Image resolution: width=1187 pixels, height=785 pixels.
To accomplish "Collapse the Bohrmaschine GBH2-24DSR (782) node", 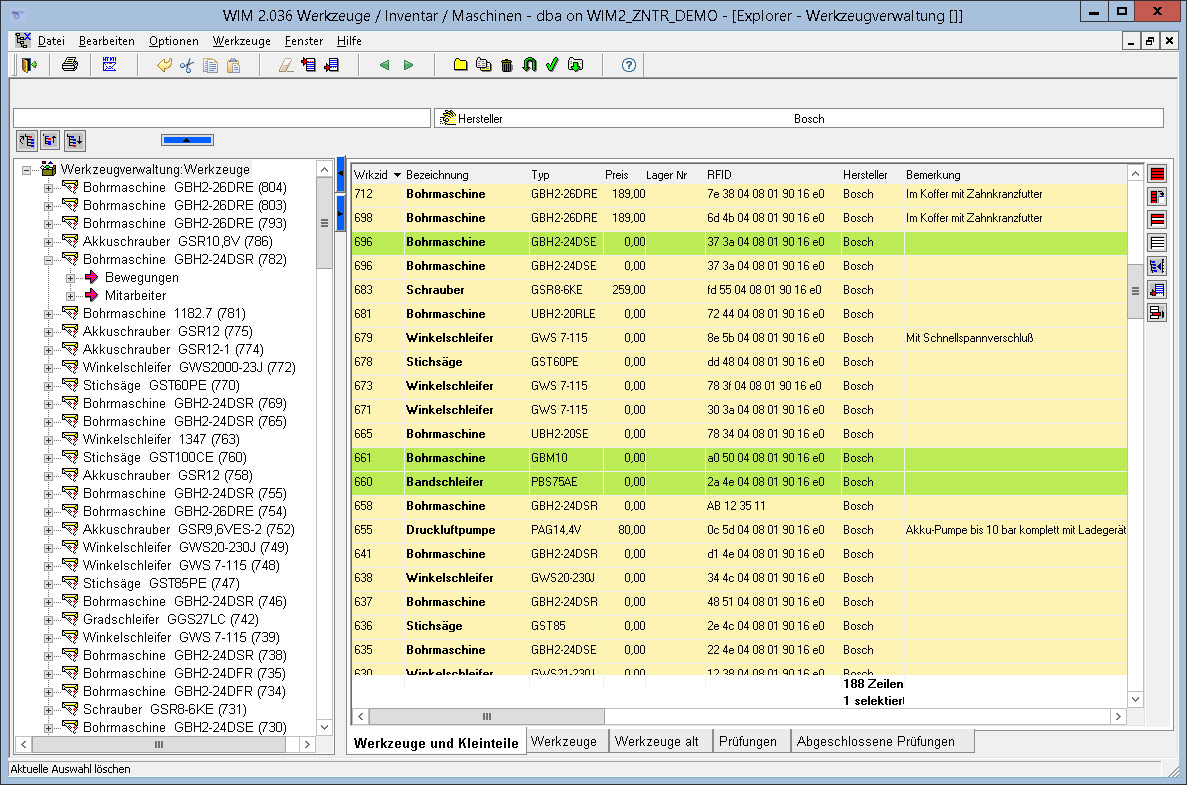I will click(47, 260).
